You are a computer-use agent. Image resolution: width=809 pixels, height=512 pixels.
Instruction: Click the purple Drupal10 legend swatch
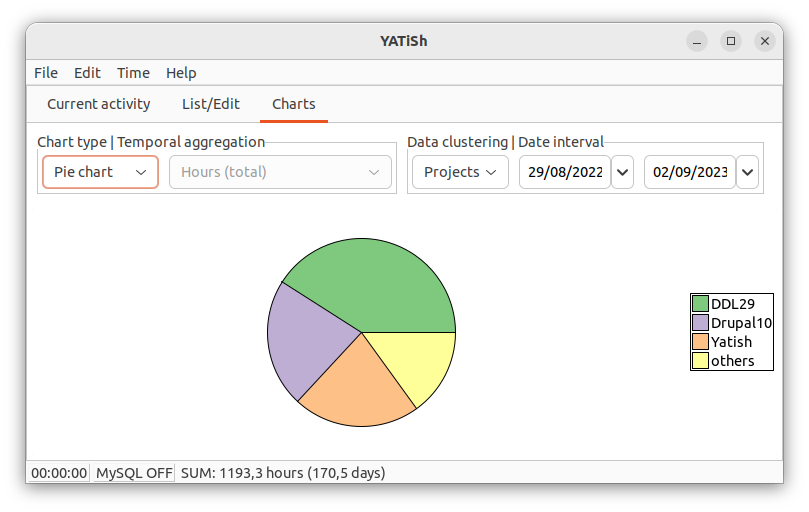tap(700, 323)
